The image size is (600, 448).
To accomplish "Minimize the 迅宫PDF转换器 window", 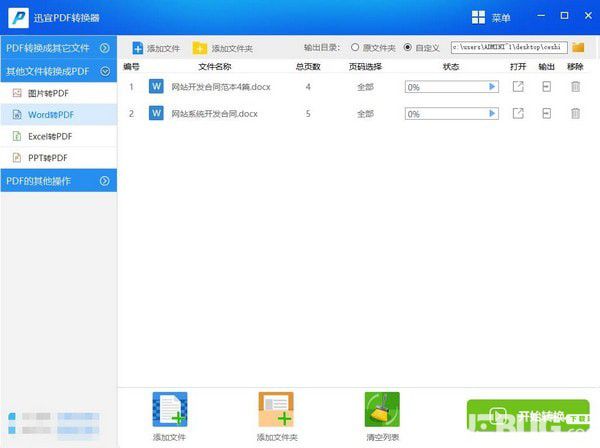I will pos(541,16).
